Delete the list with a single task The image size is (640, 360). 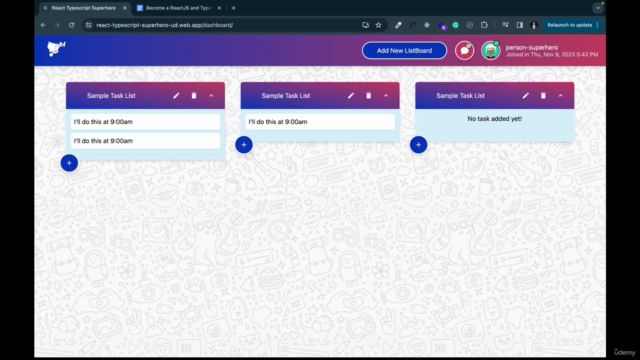pos(369,96)
